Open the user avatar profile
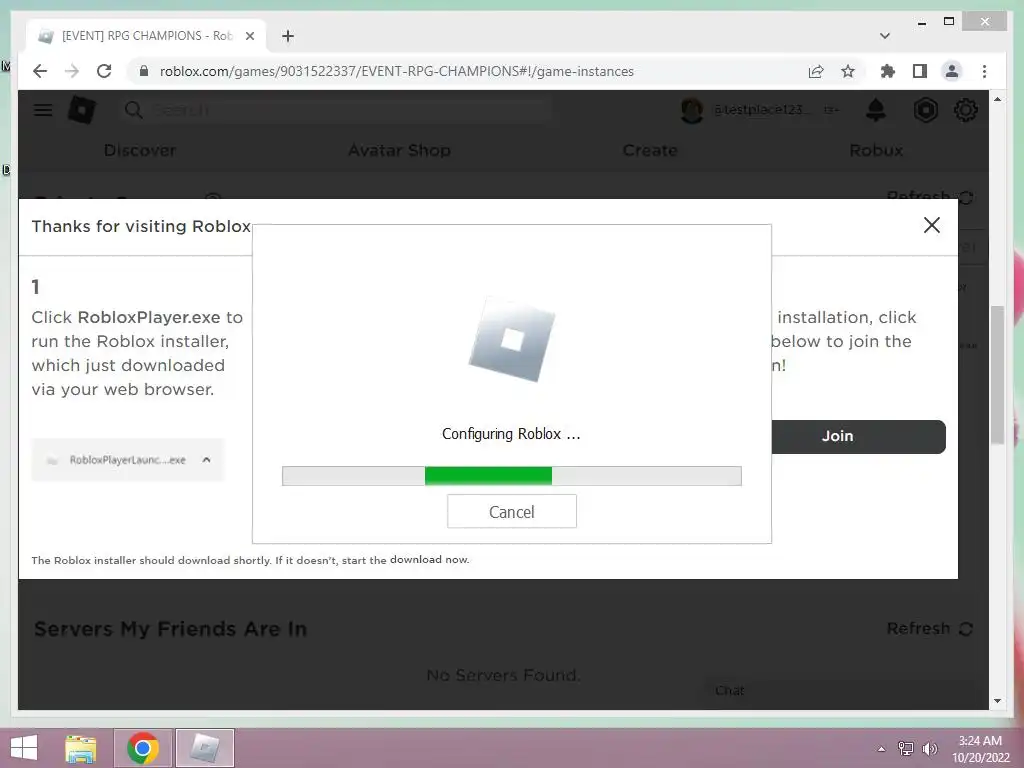Image resolution: width=1024 pixels, height=768 pixels. (x=692, y=110)
